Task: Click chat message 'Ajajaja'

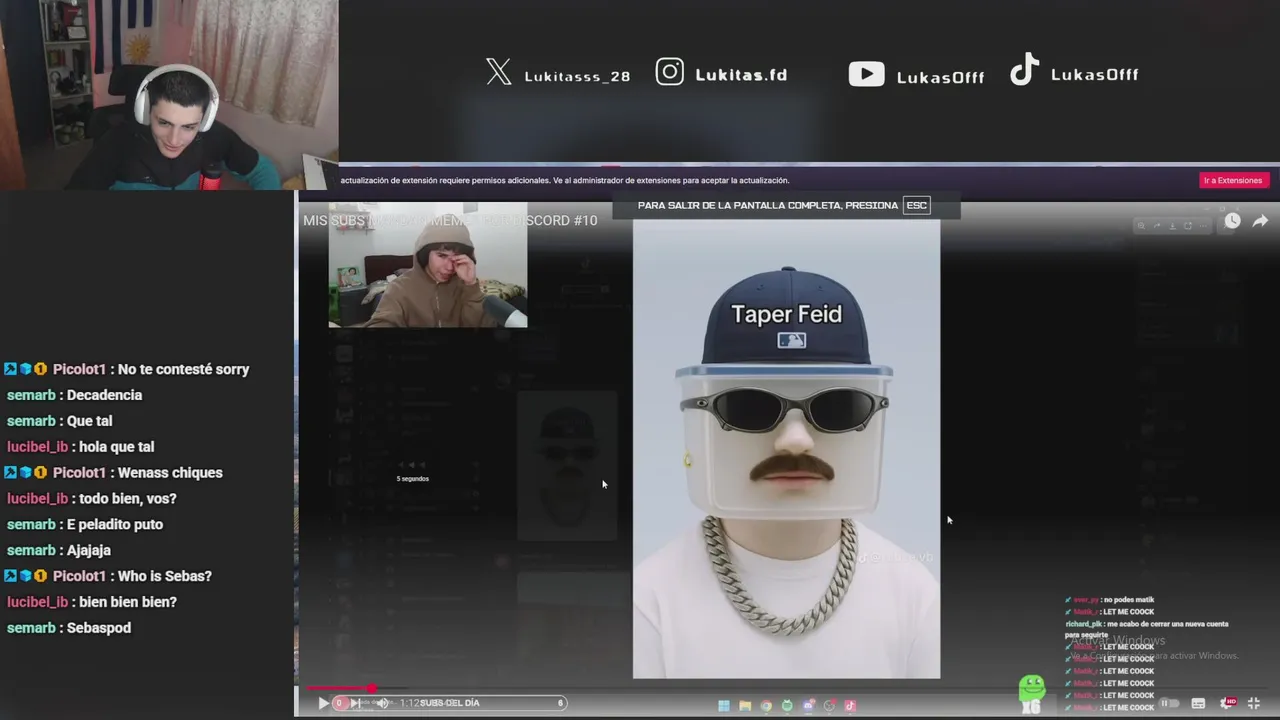Action: click(89, 550)
